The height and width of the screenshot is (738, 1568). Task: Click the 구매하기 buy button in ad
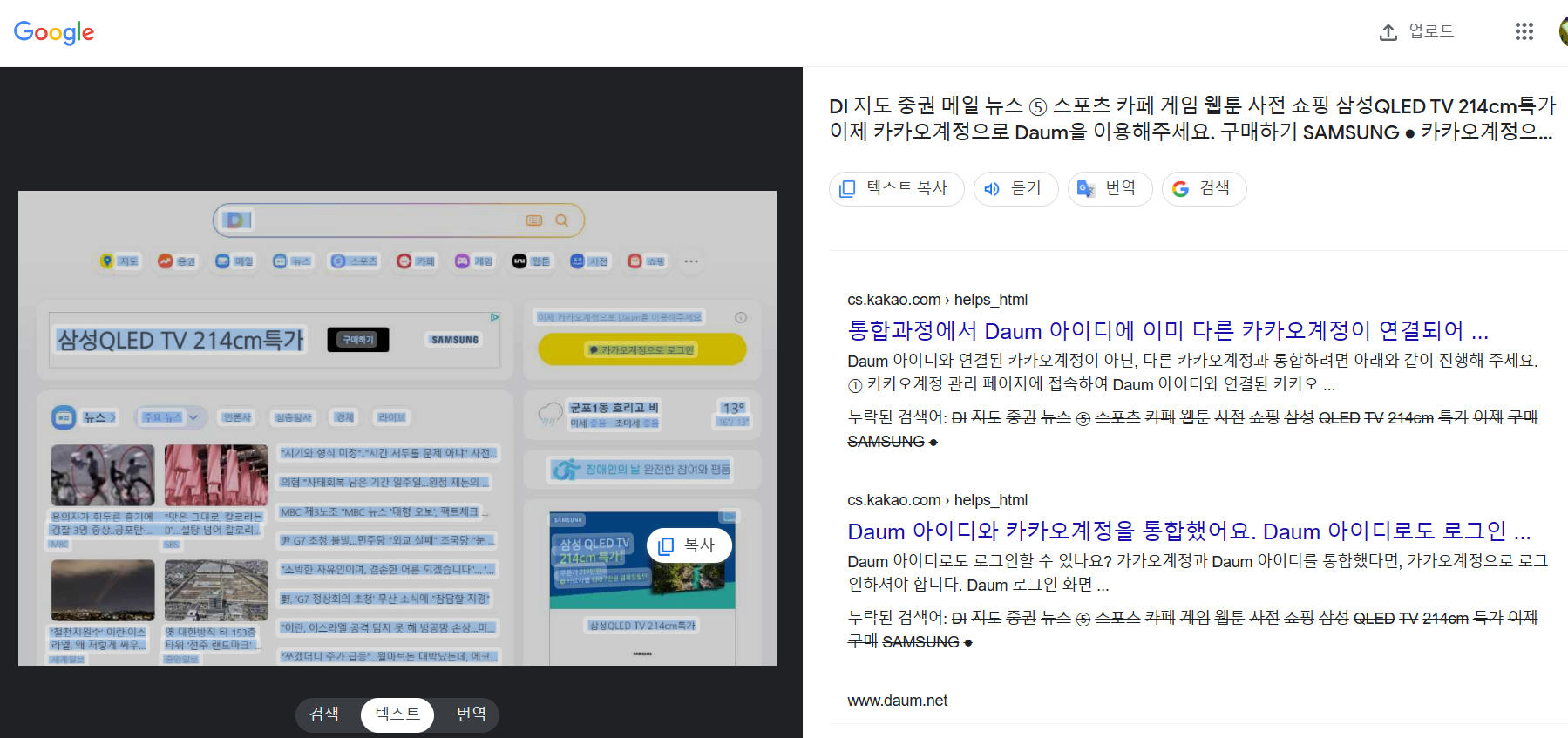tap(358, 340)
